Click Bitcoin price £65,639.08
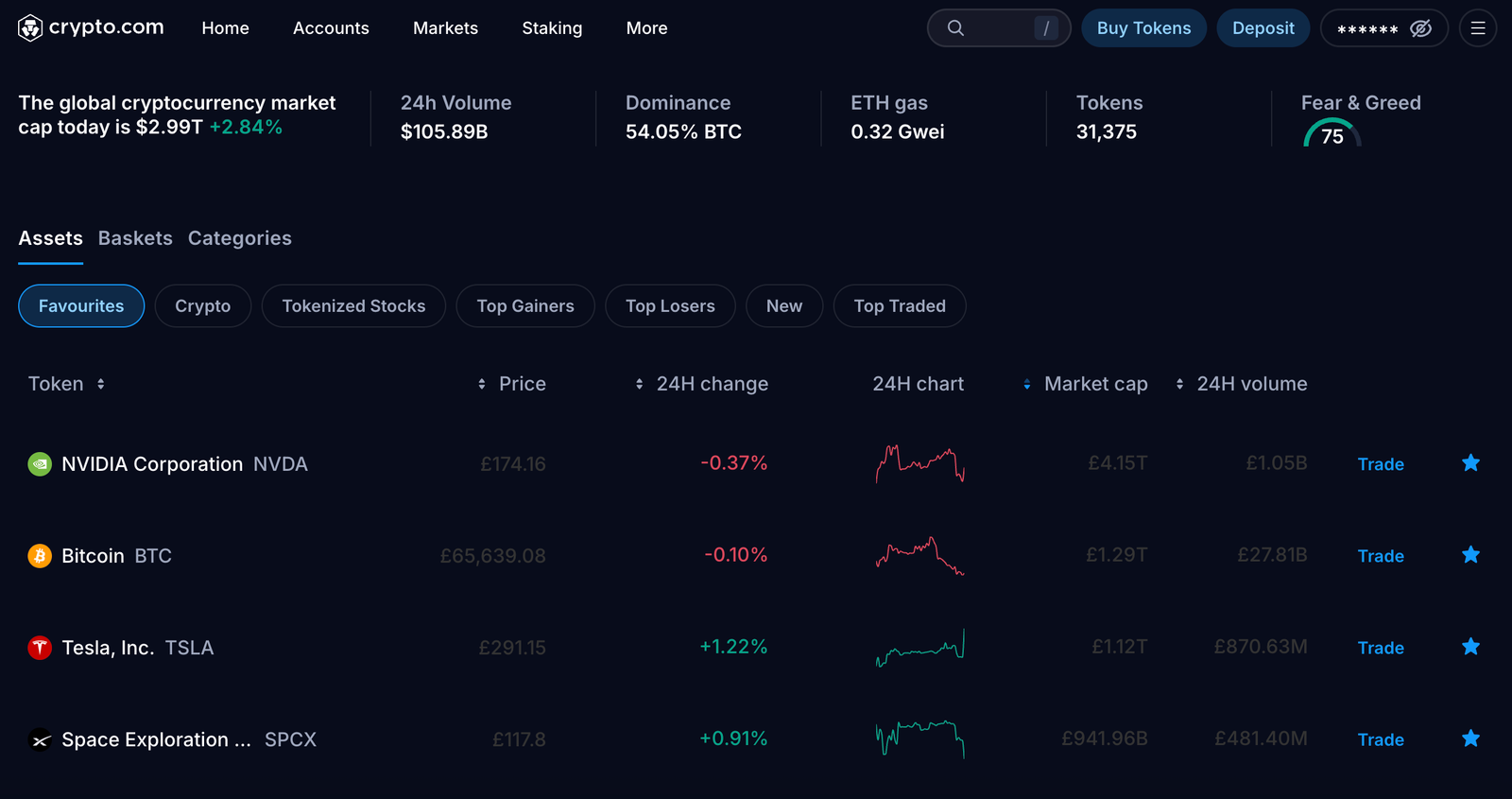Image resolution: width=1512 pixels, height=799 pixels. 493,556
